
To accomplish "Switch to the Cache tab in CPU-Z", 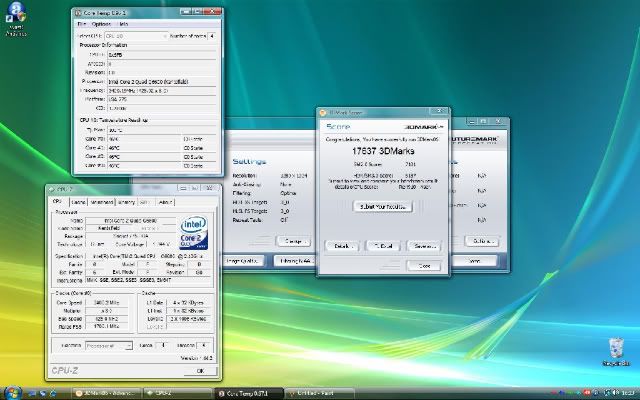I will tap(78, 202).
